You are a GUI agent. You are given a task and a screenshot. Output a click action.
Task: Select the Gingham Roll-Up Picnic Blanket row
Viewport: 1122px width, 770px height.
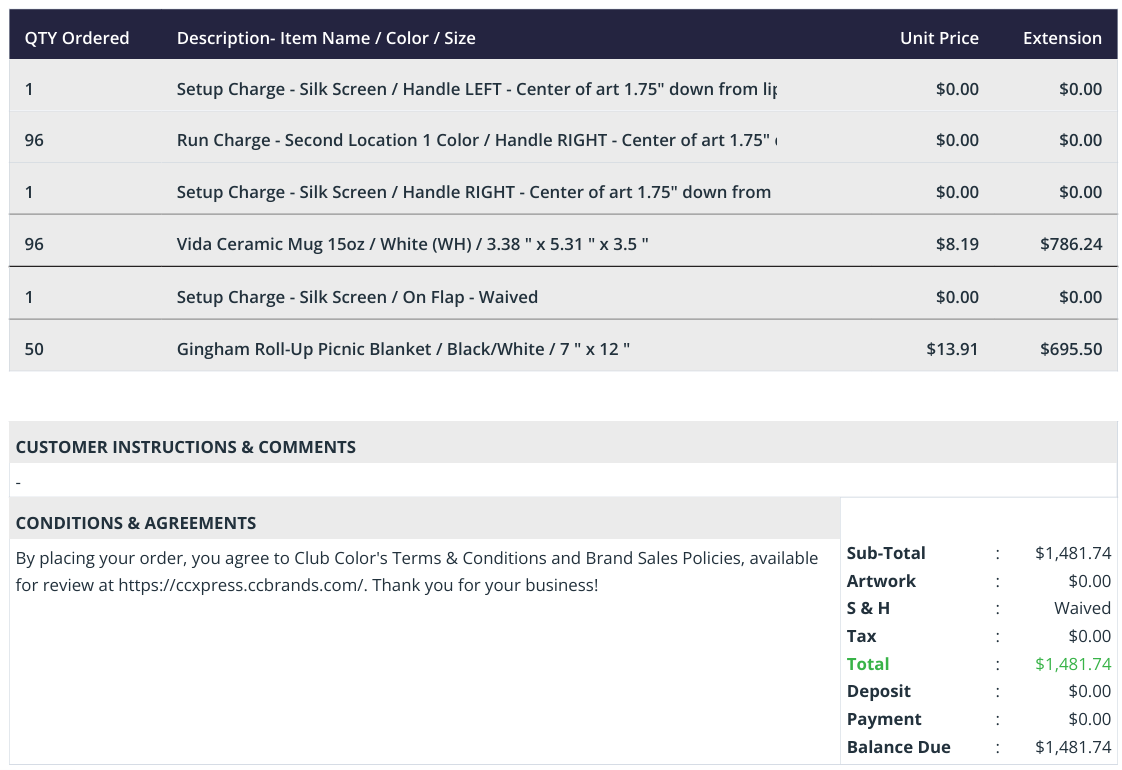[563, 349]
